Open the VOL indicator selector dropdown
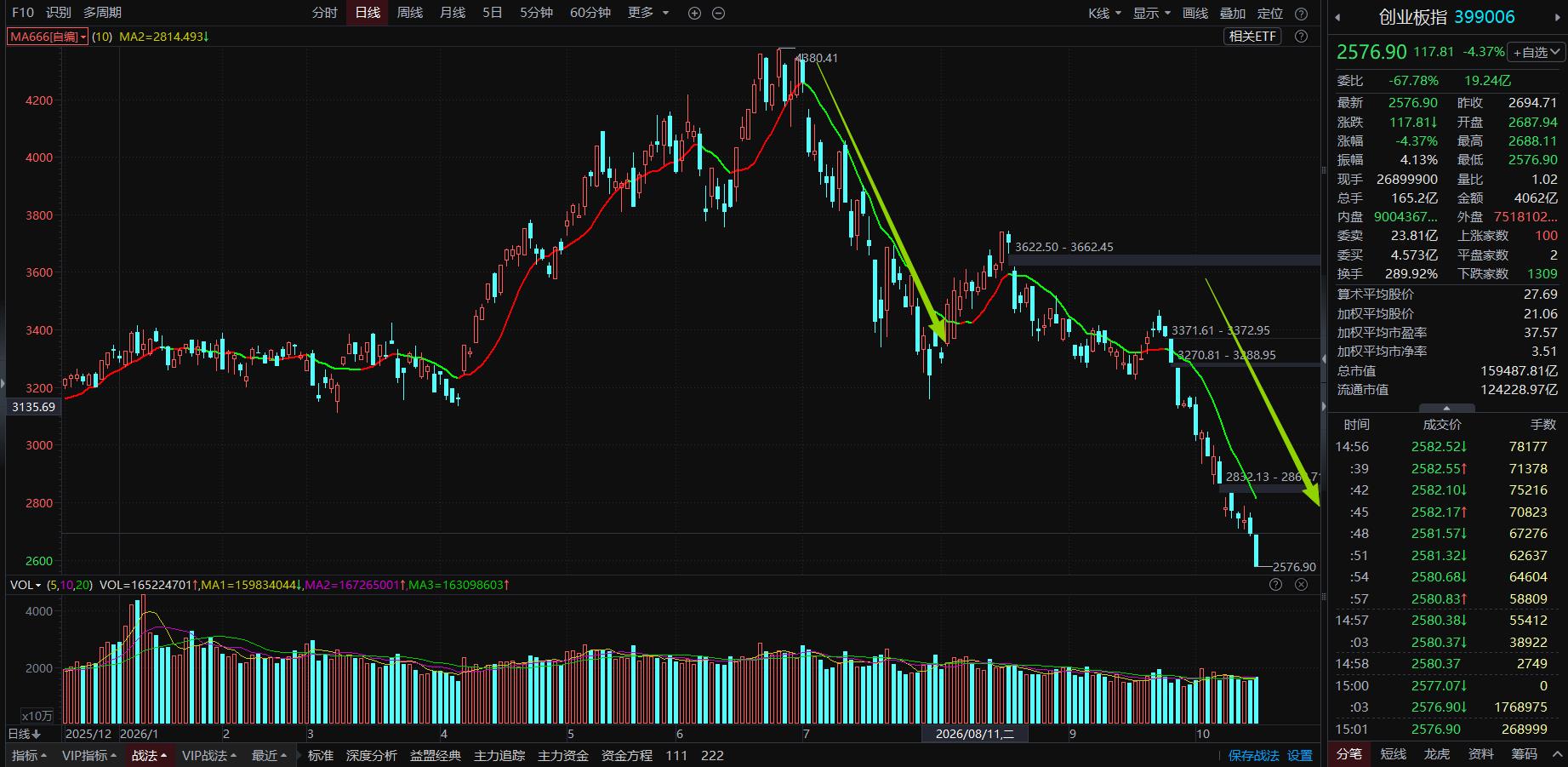 26,585
